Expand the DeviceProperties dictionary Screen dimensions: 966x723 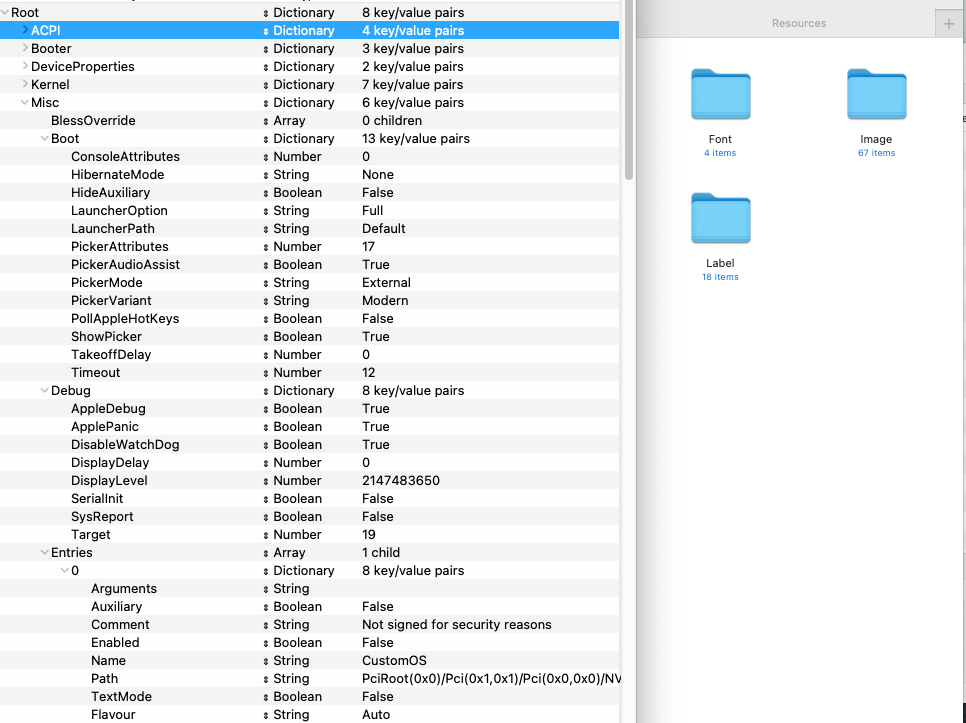(25, 66)
